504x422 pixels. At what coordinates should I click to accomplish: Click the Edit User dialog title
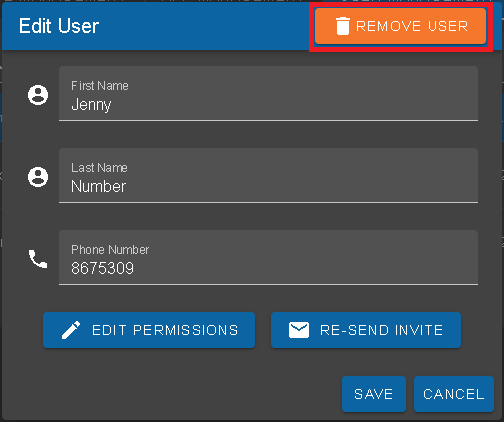pos(59,26)
